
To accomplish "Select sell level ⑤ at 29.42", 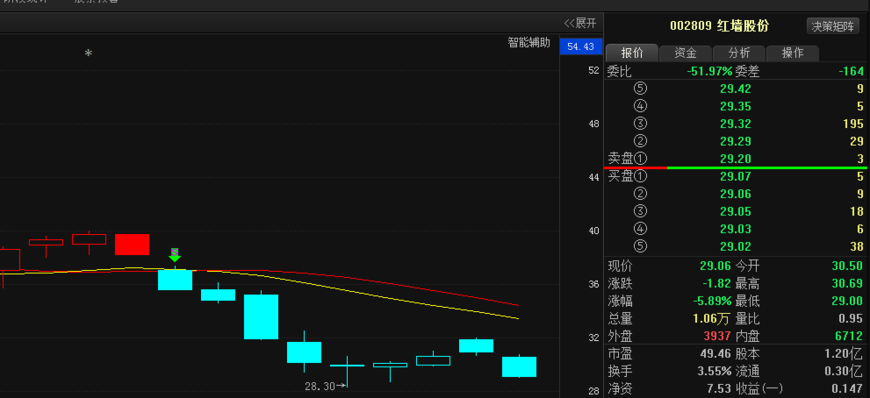I will pos(735,88).
